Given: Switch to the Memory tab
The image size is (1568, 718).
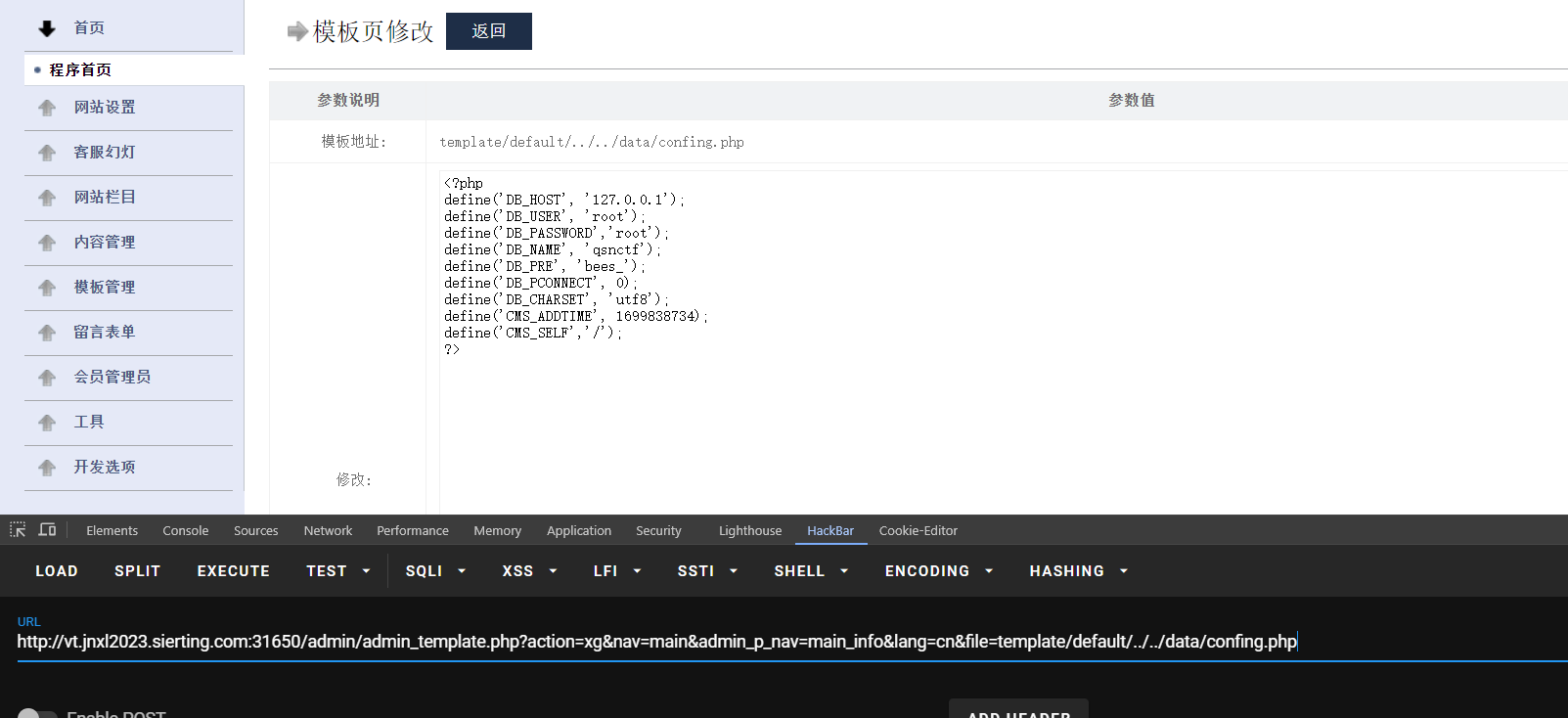Looking at the screenshot, I should [x=498, y=530].
